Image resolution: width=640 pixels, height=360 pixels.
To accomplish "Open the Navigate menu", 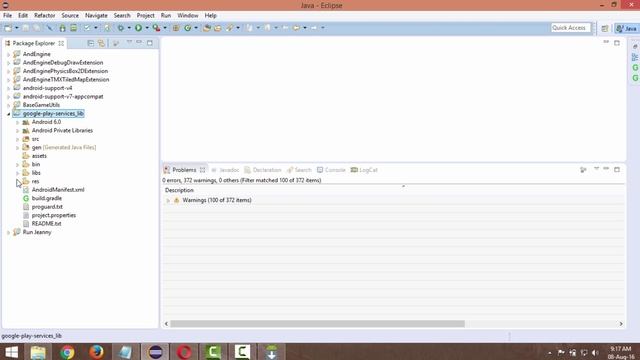I will point(96,16).
